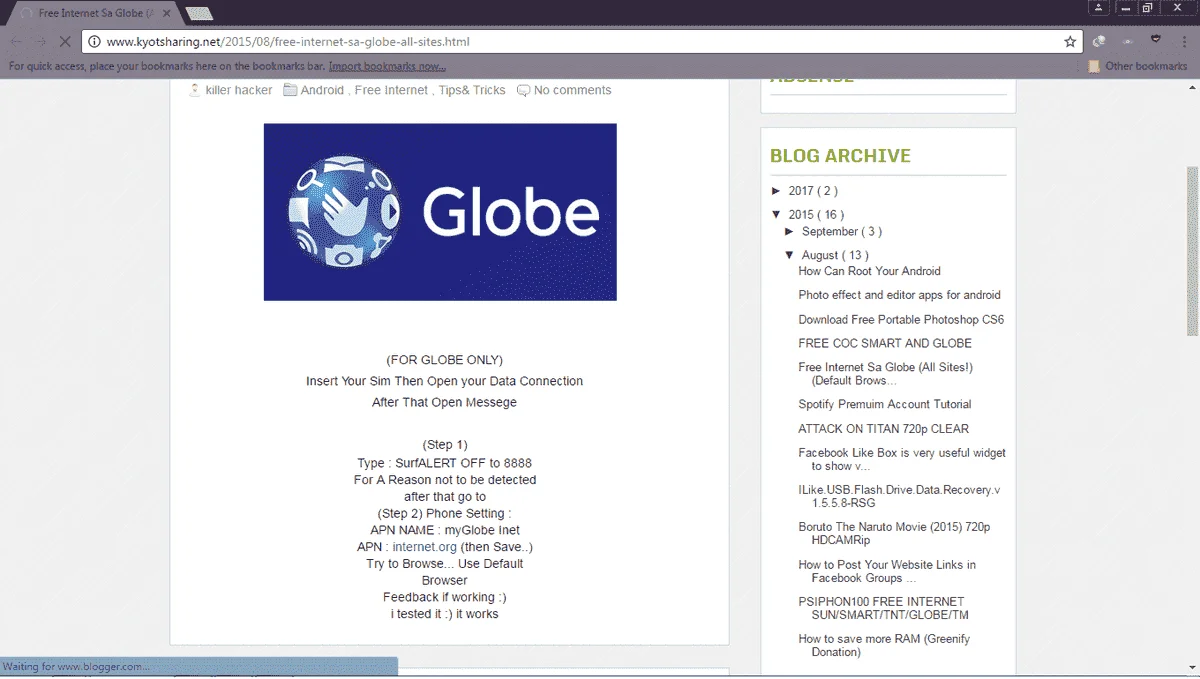The width and height of the screenshot is (1200, 679).
Task: Click the Globe logo banner image
Action: tap(440, 212)
